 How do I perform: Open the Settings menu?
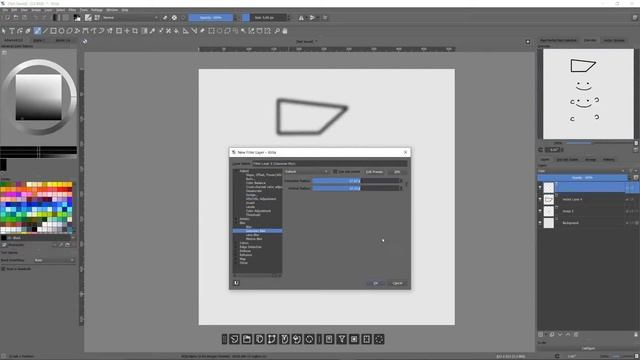tap(97, 10)
